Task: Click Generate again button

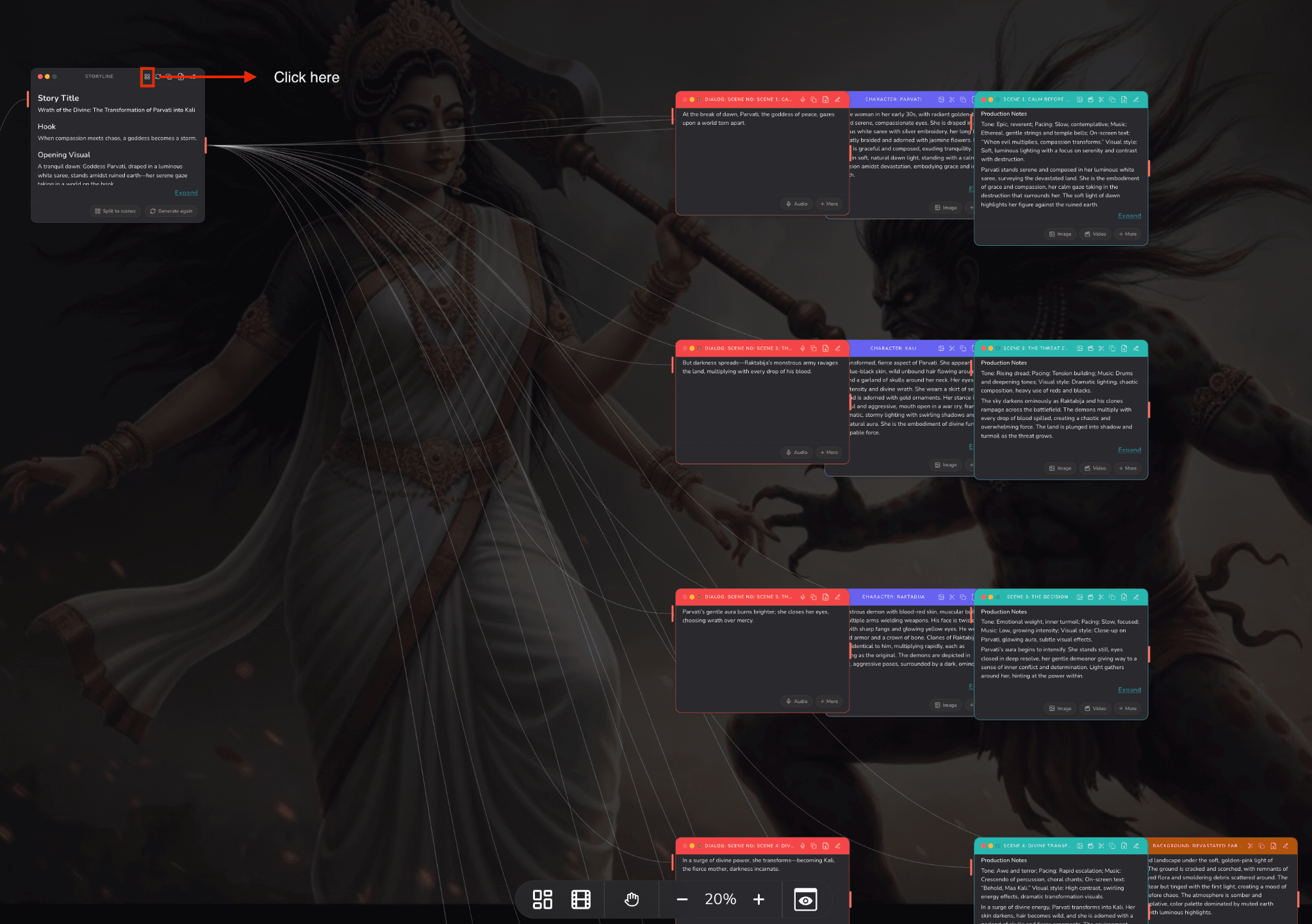Action: [x=171, y=211]
